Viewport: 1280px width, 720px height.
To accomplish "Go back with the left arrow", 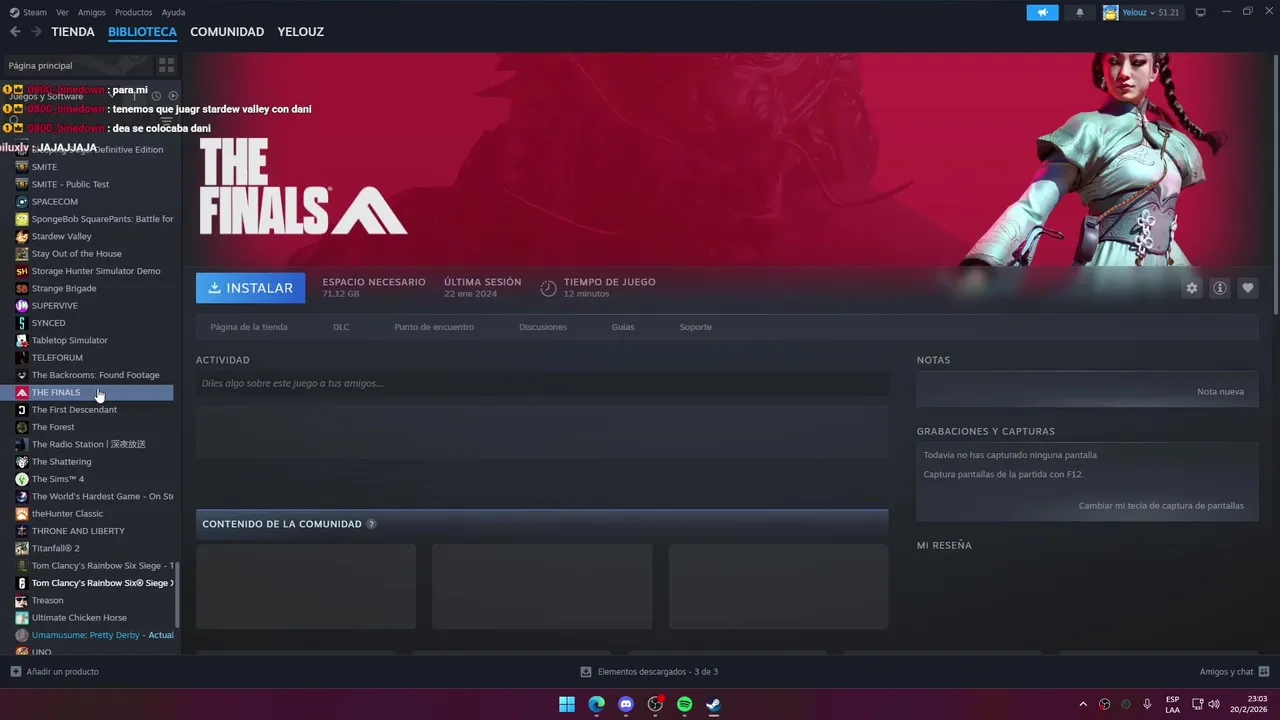I will point(15,32).
